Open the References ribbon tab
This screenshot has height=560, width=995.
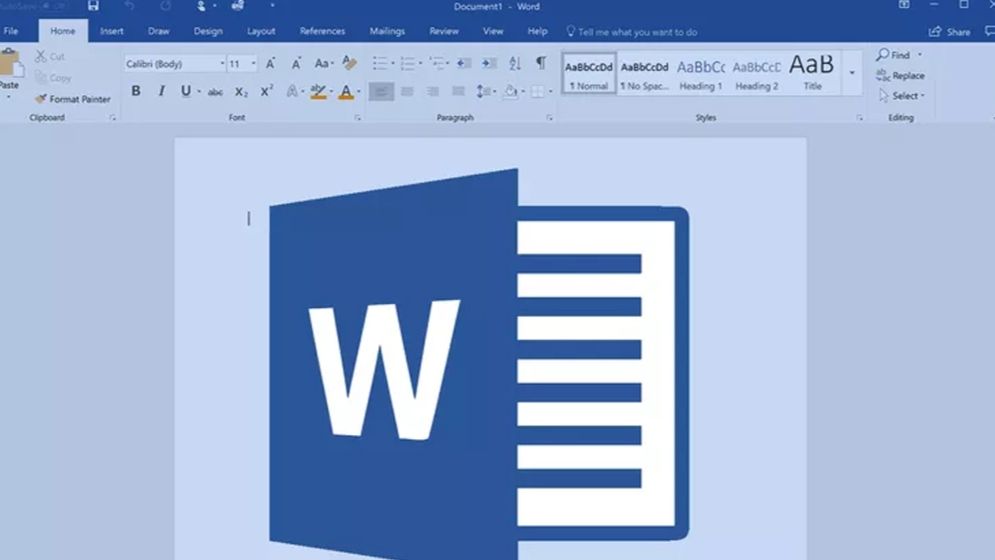322,31
